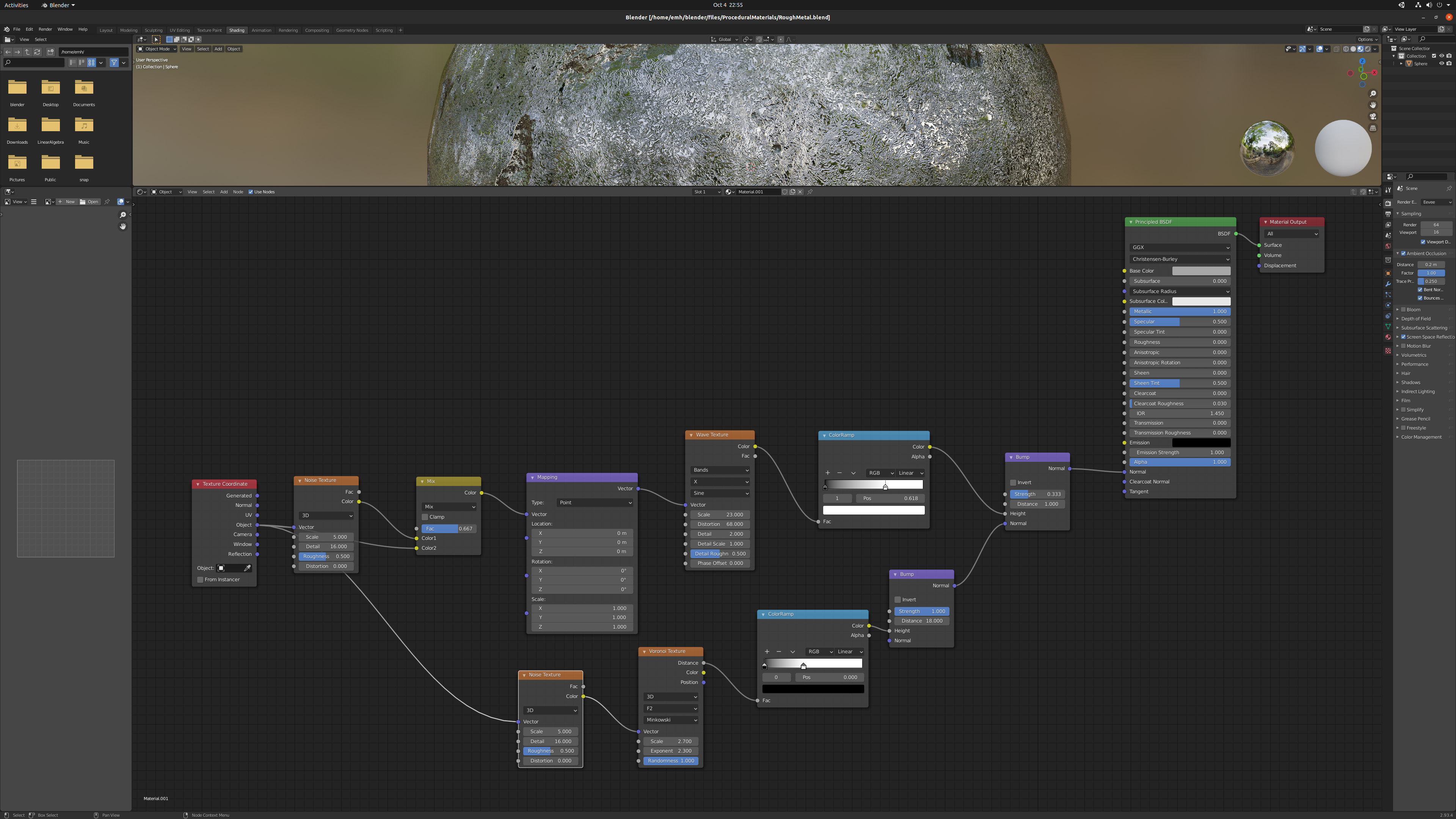This screenshot has height=819, width=1456.
Task: Go to parent directory in file browser
Action: pos(27,52)
